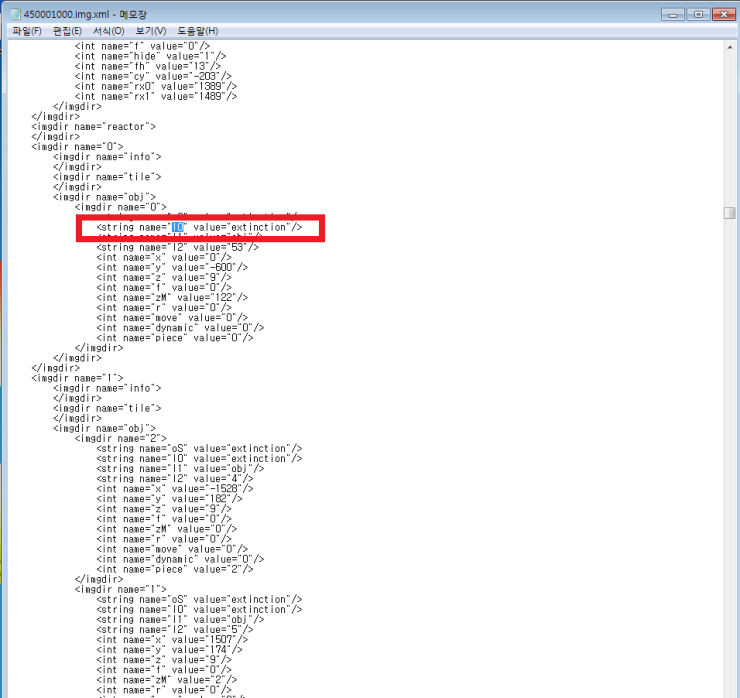Click the line with l2 value="5"
This screenshot has width=740, height=698.
(175, 630)
